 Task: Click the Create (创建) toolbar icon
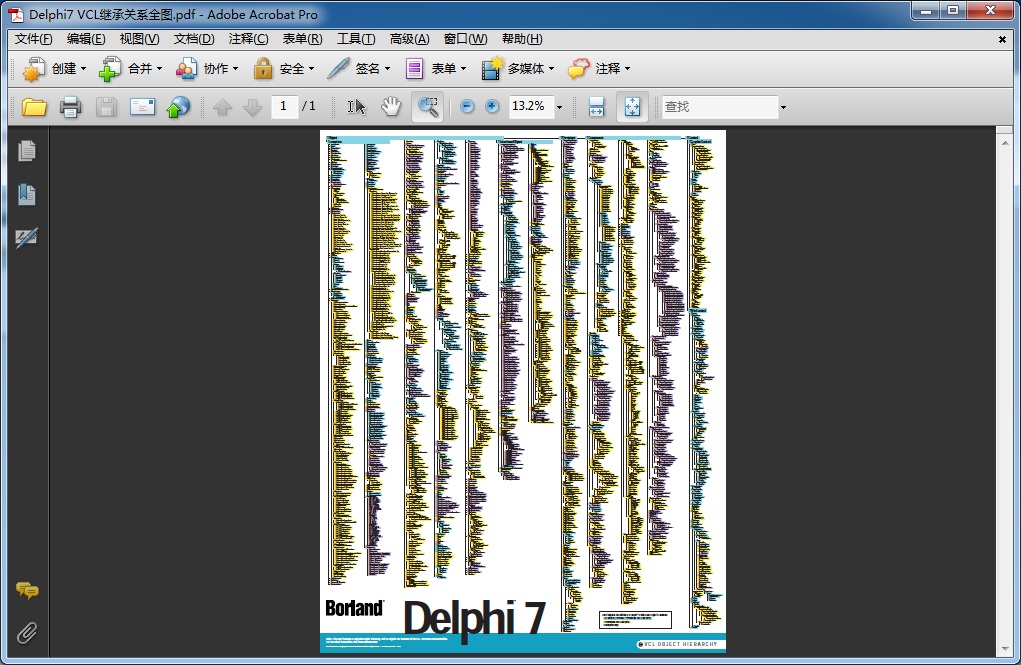pyautogui.click(x=34, y=68)
